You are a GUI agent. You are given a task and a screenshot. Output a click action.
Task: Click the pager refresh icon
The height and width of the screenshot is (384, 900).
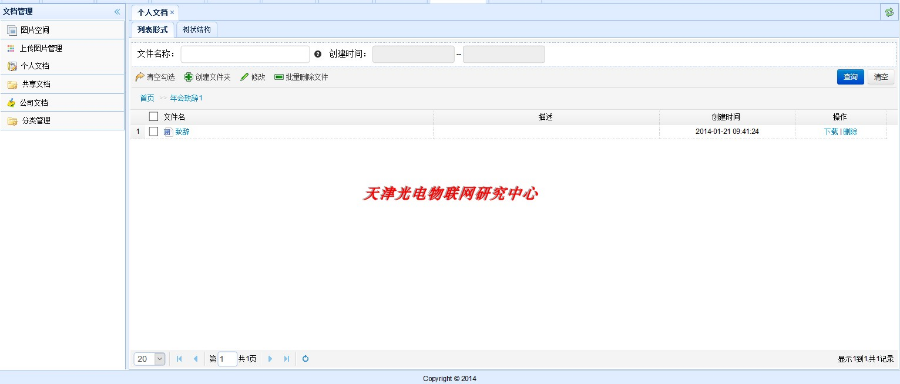(305, 359)
